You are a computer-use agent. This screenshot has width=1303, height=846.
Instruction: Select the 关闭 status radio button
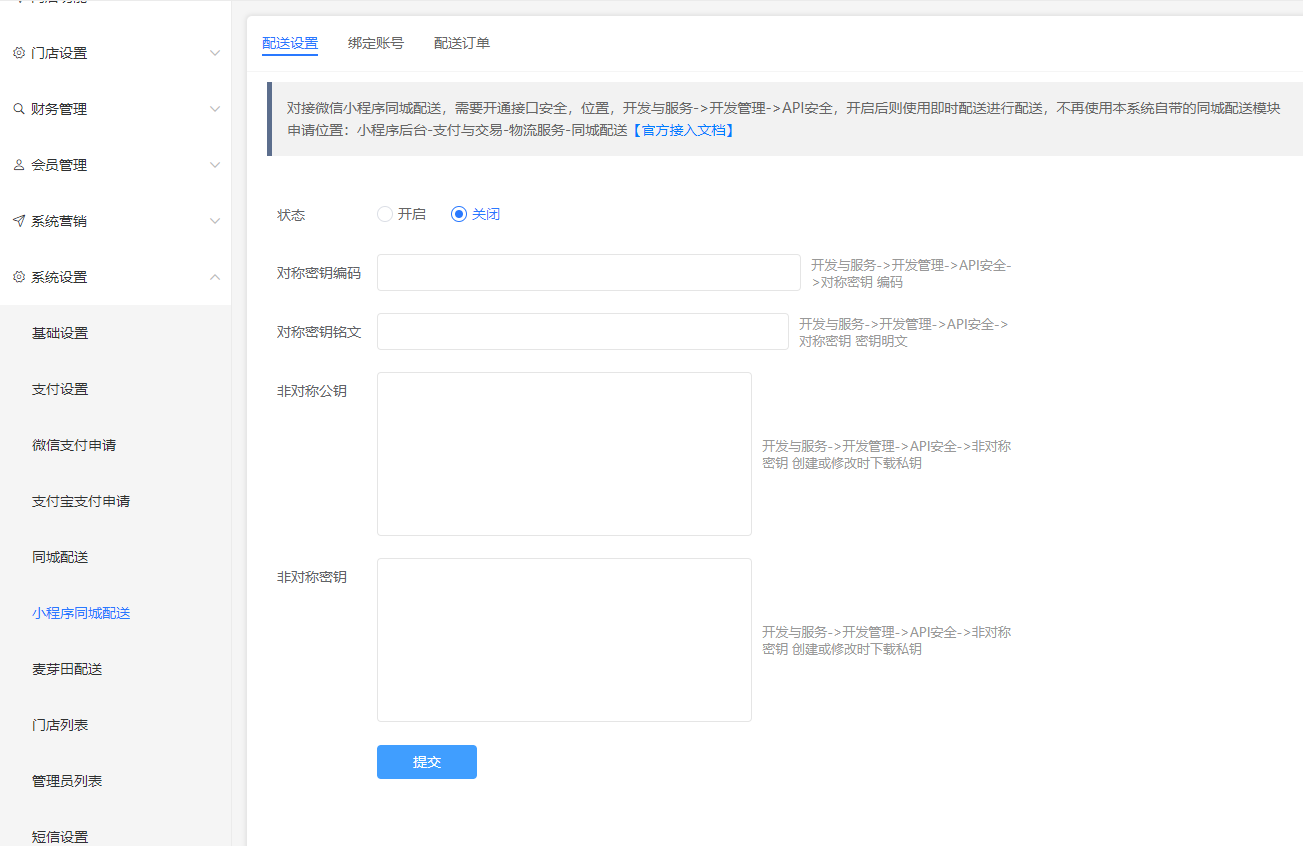[x=459, y=214]
